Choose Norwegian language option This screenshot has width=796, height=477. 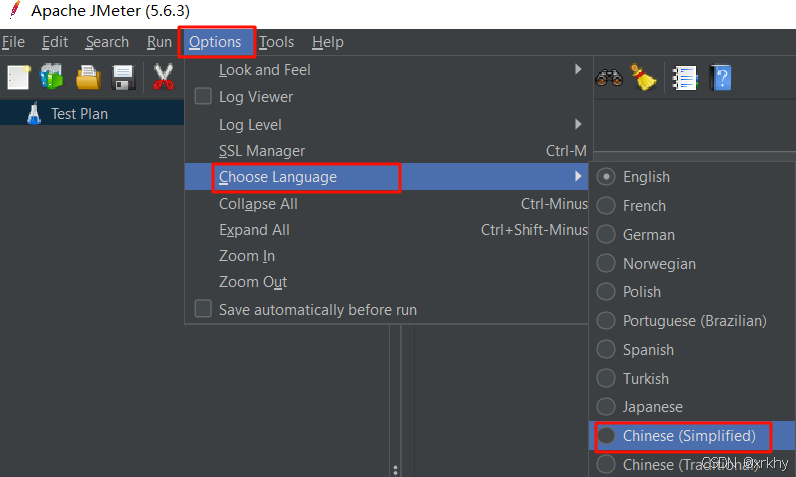point(692,263)
